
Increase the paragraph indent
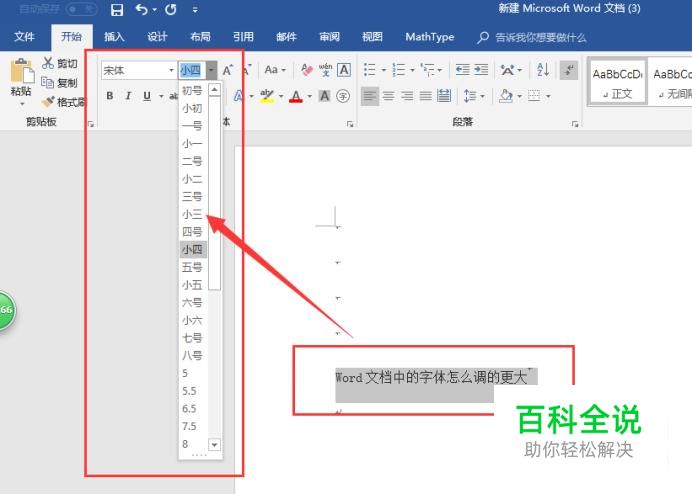(x=481, y=70)
